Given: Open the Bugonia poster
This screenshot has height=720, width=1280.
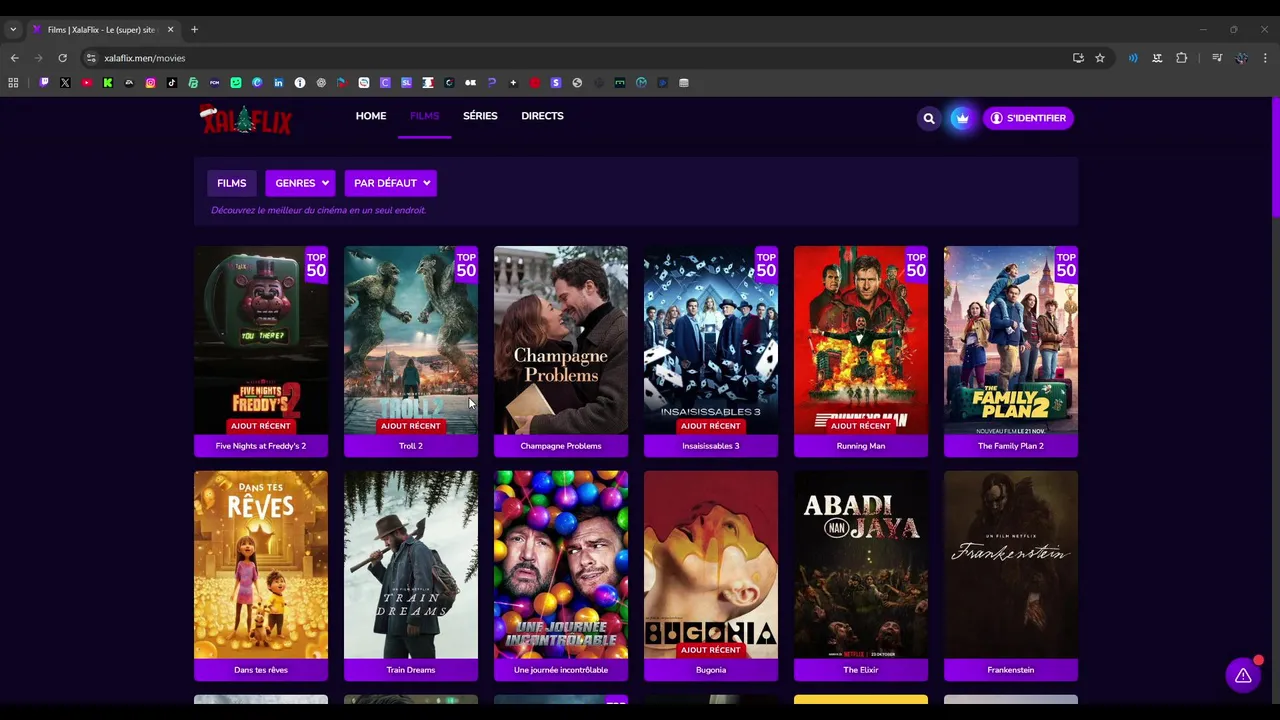Looking at the screenshot, I should [x=711, y=564].
